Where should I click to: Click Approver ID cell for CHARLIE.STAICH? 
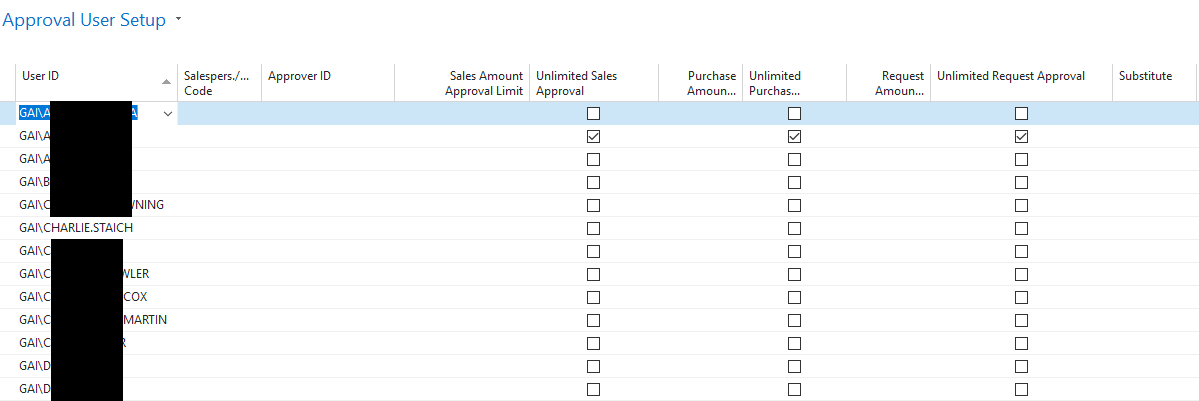[x=328, y=228]
